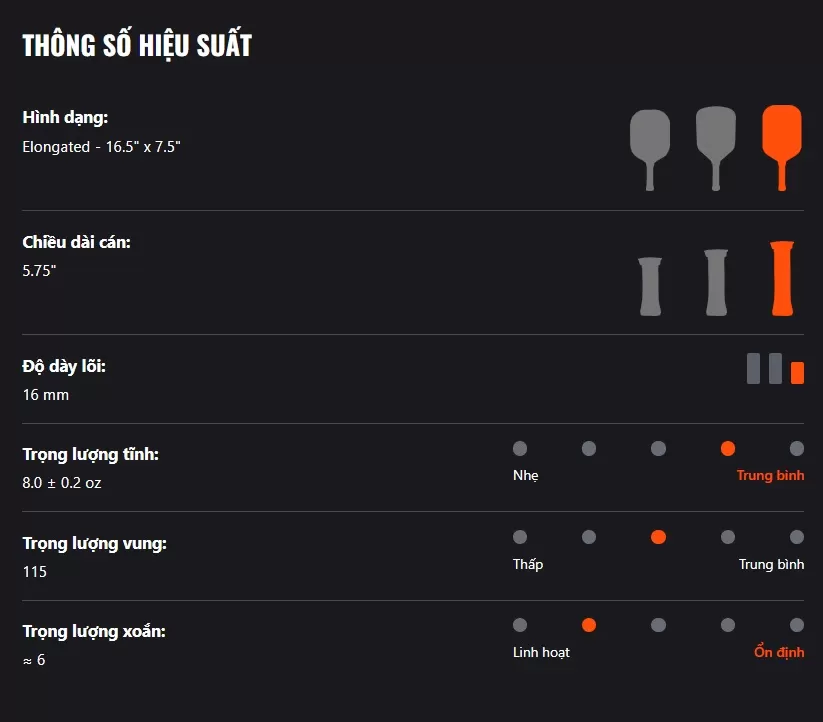Image resolution: width=823 pixels, height=722 pixels.
Task: Select orange dot on Trọng lượng tĩnh scale
Action: point(727,449)
